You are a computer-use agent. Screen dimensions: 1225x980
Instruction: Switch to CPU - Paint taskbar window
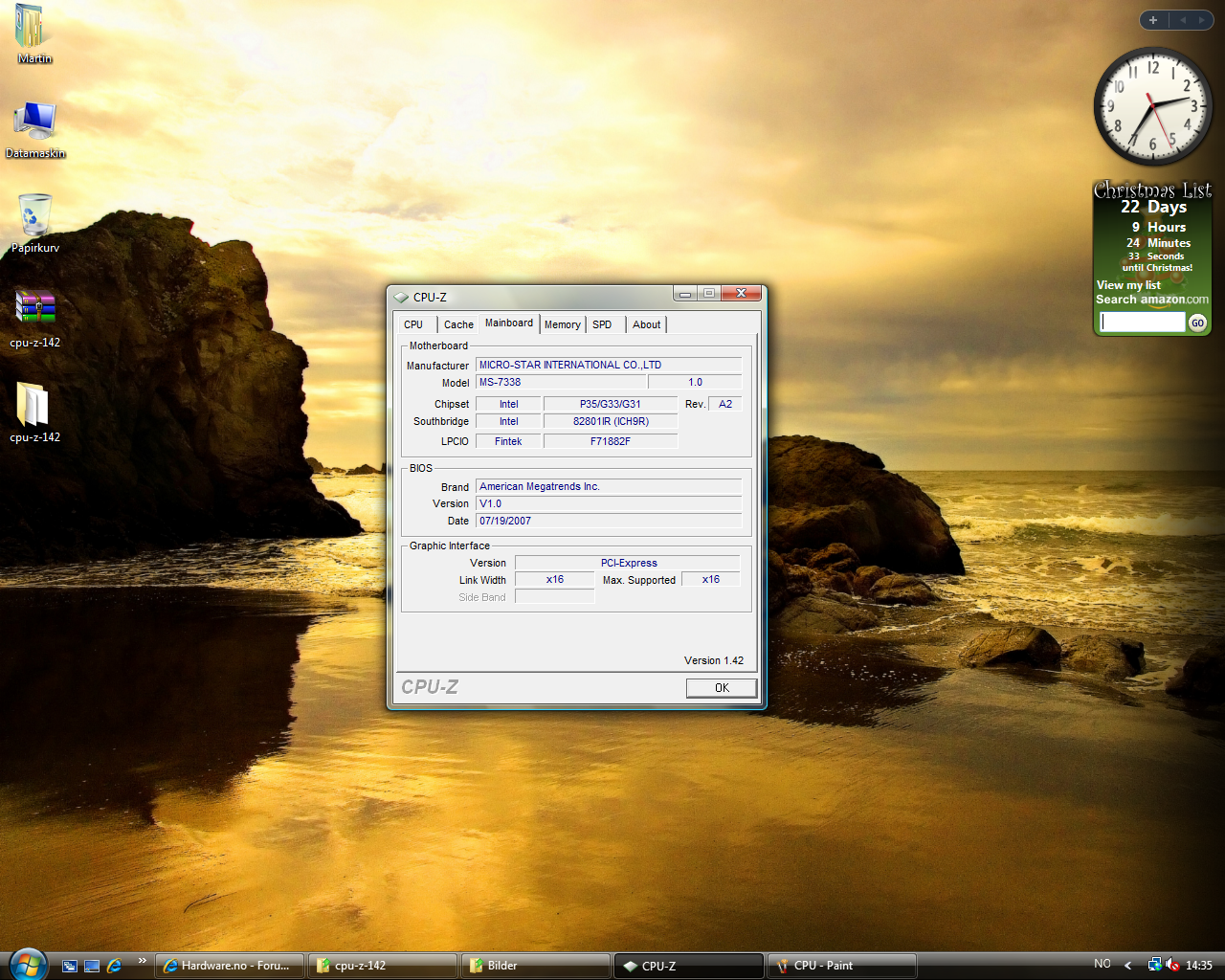click(x=842, y=966)
